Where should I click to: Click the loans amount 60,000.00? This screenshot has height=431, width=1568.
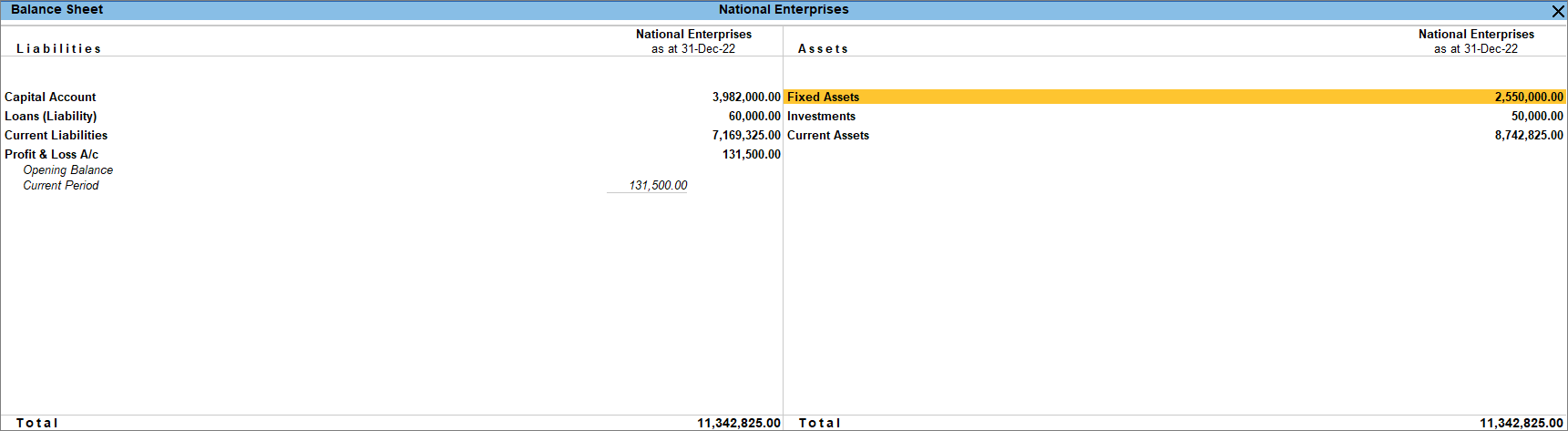754,116
